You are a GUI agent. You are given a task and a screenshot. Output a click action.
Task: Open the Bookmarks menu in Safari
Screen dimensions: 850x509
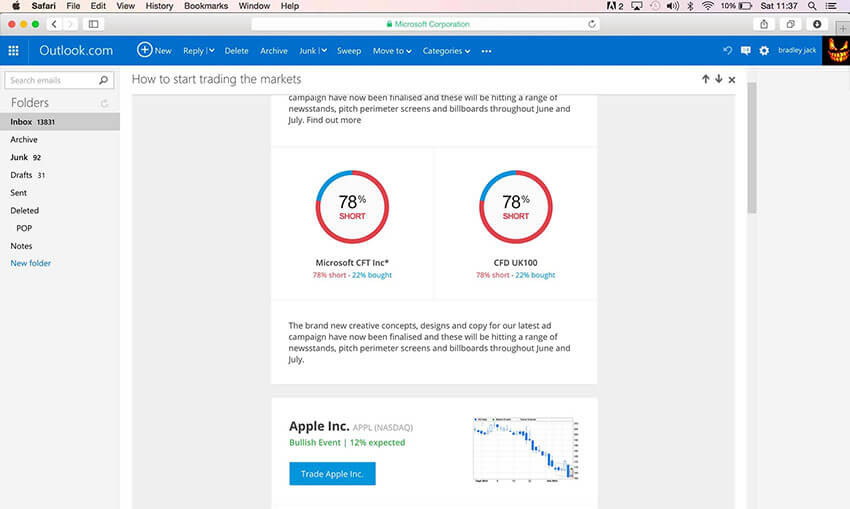(x=206, y=6)
